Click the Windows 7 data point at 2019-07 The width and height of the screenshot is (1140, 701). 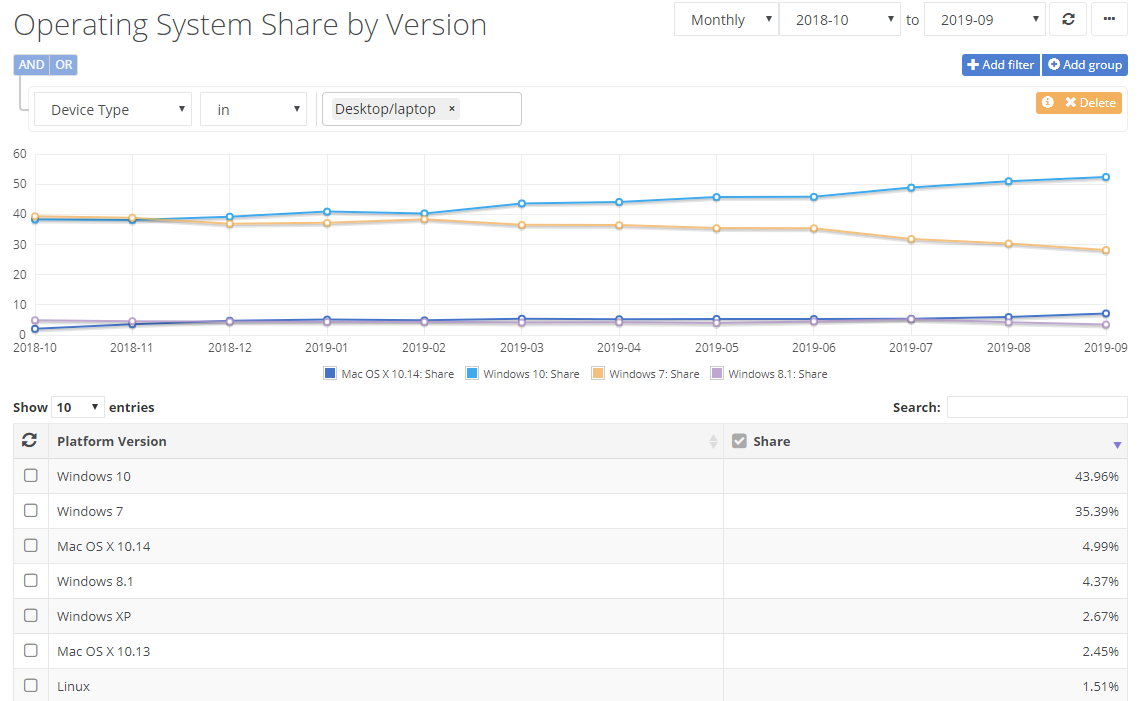coord(911,239)
